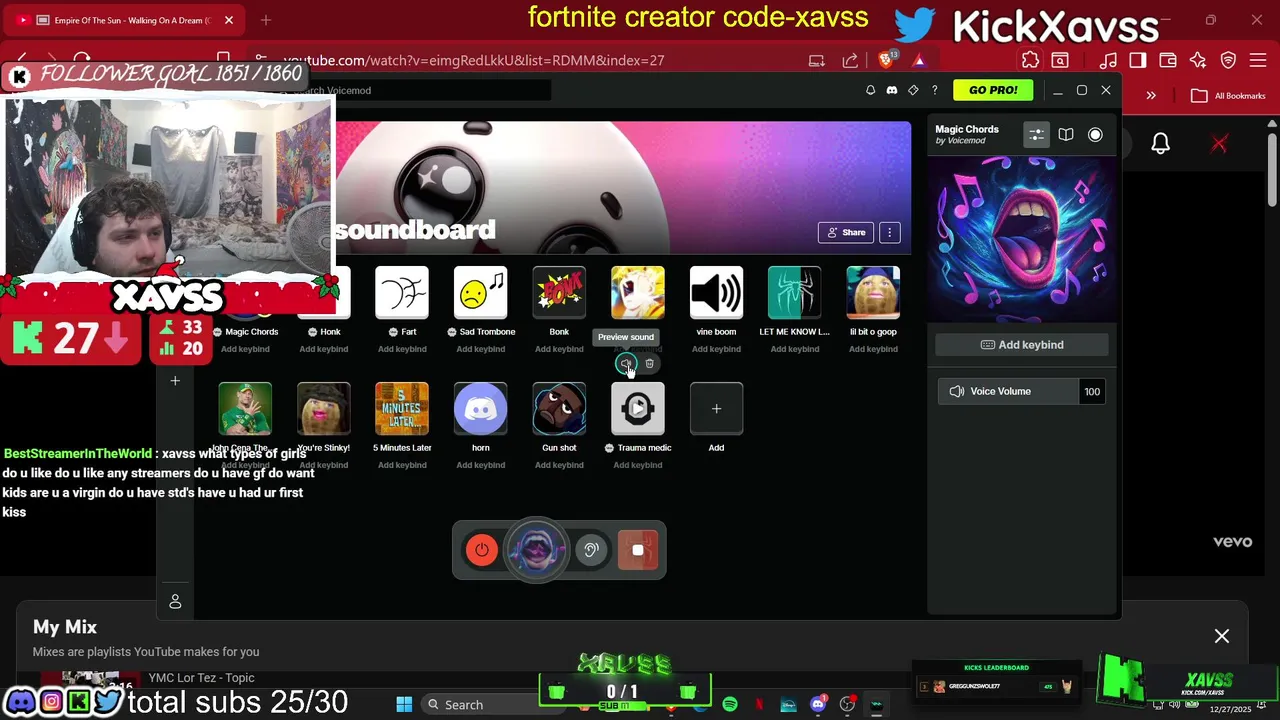Open soundboard three-dots options menu

[x=889, y=232]
